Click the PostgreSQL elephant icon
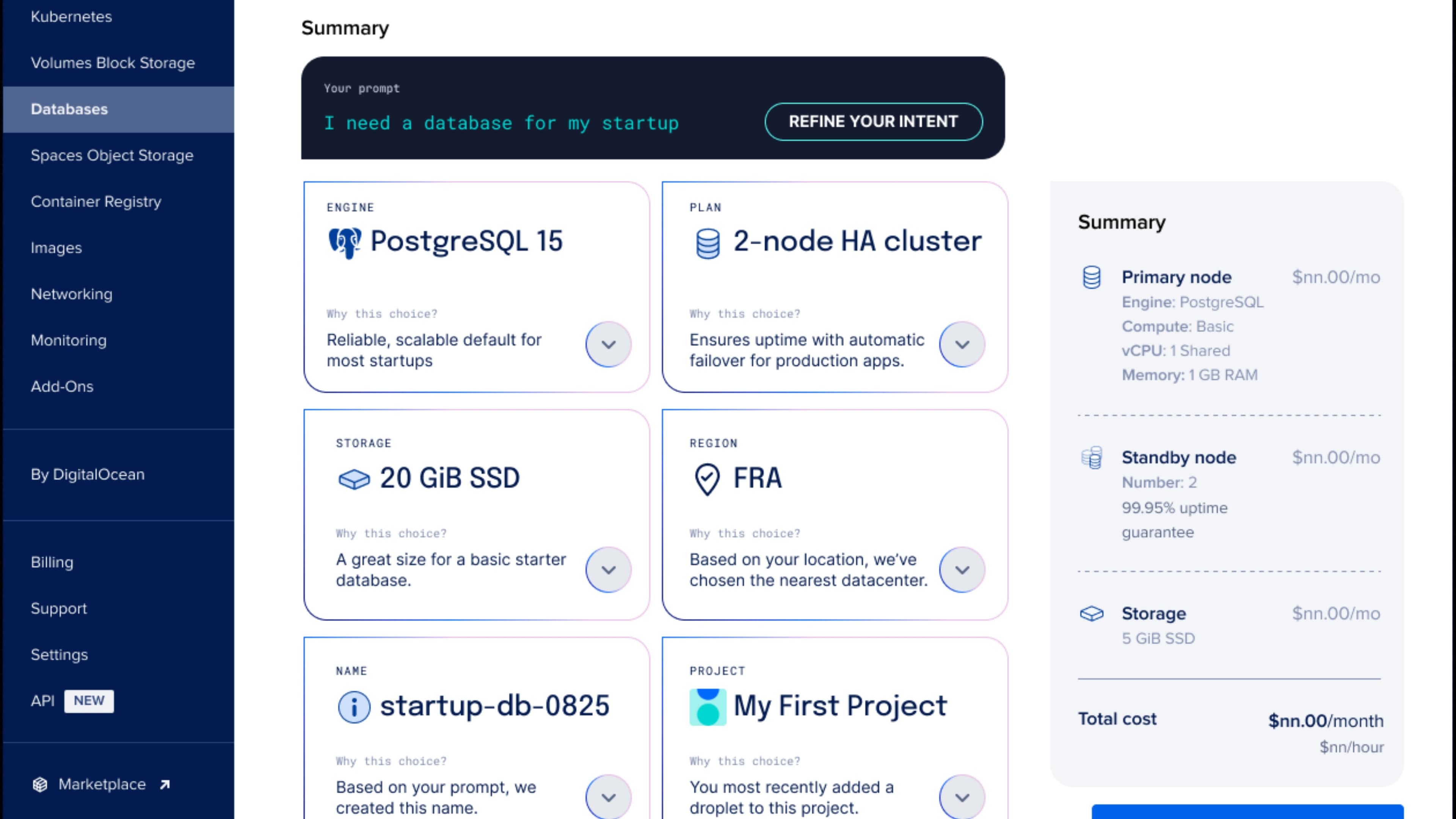 (345, 243)
